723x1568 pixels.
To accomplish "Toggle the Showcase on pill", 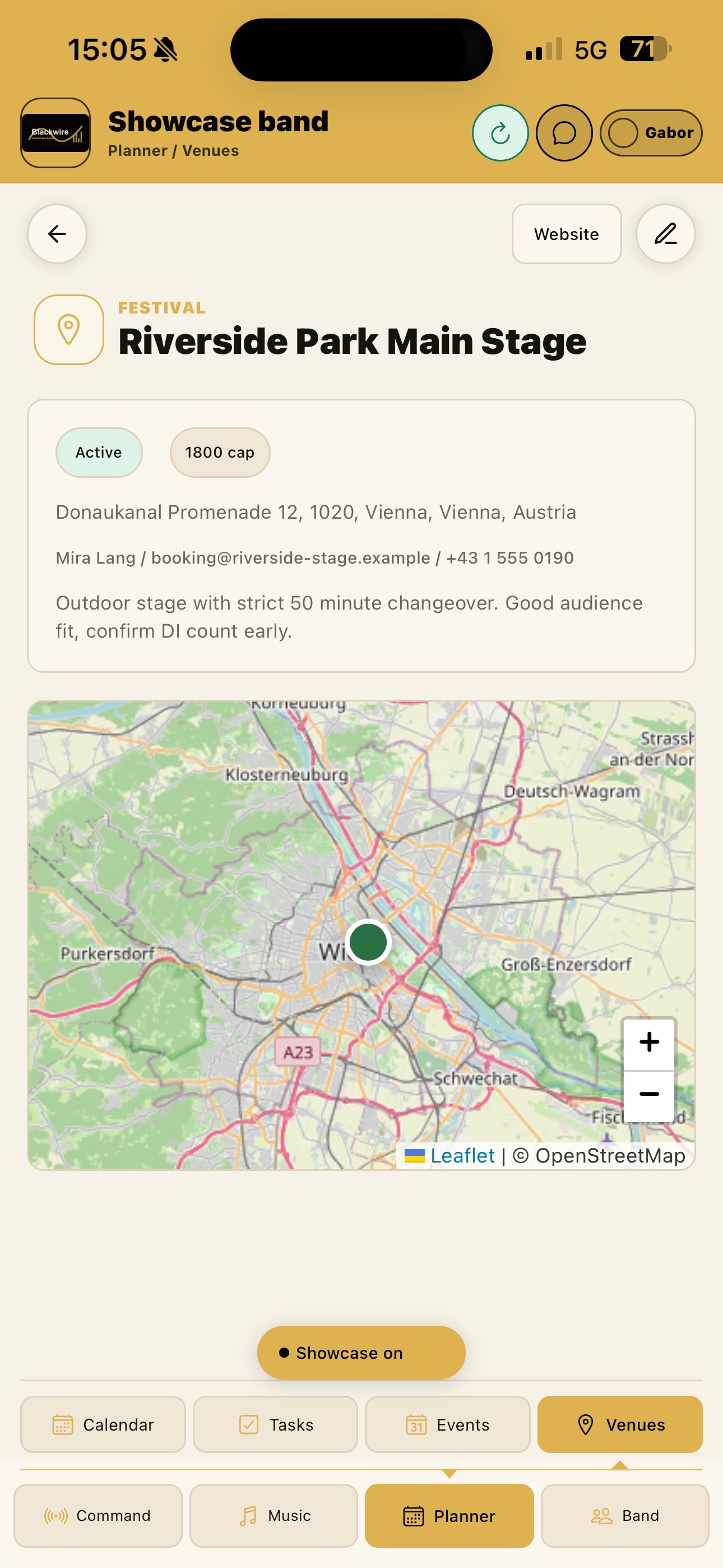I will [x=361, y=1353].
